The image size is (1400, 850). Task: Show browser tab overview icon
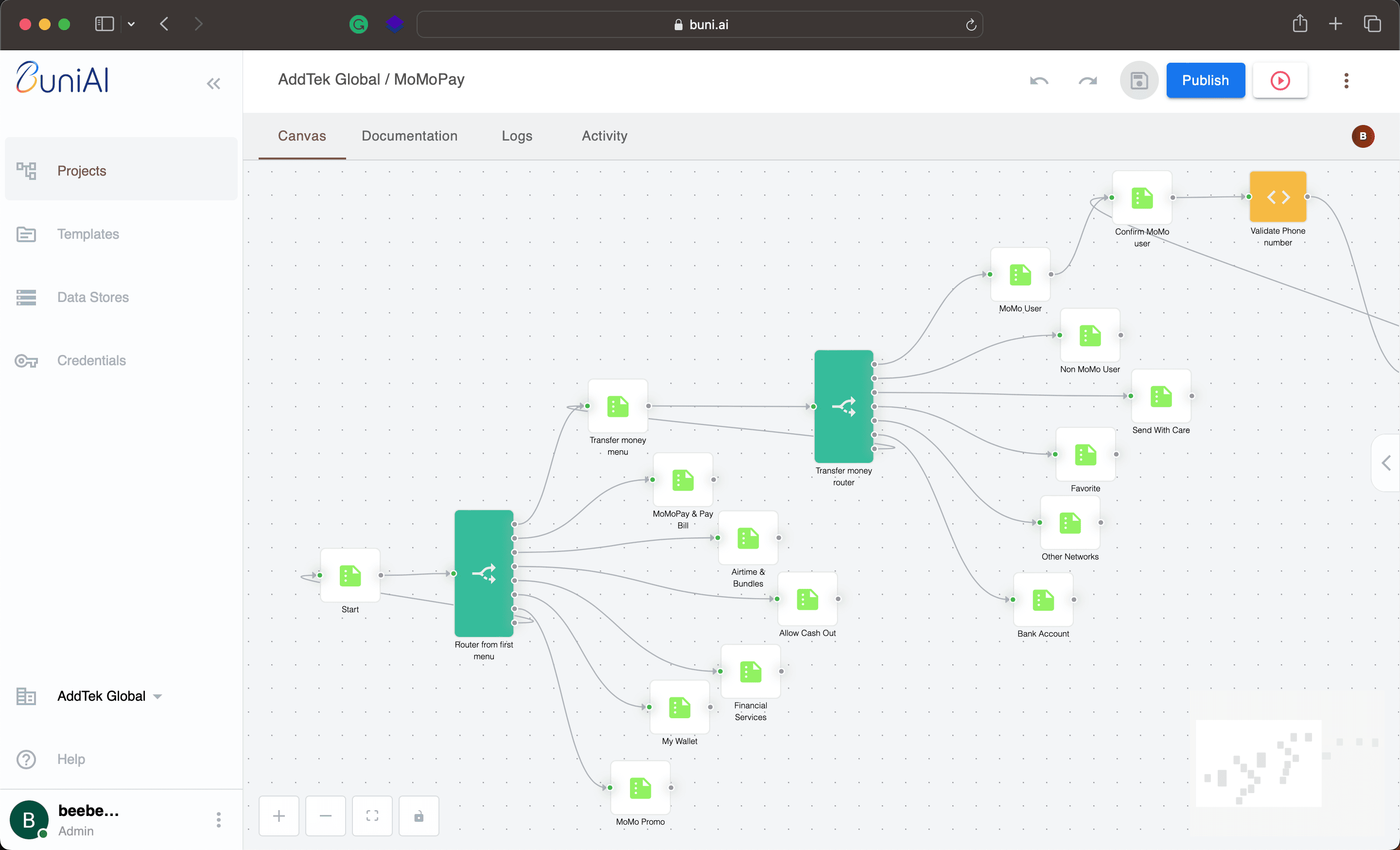coord(1372,24)
